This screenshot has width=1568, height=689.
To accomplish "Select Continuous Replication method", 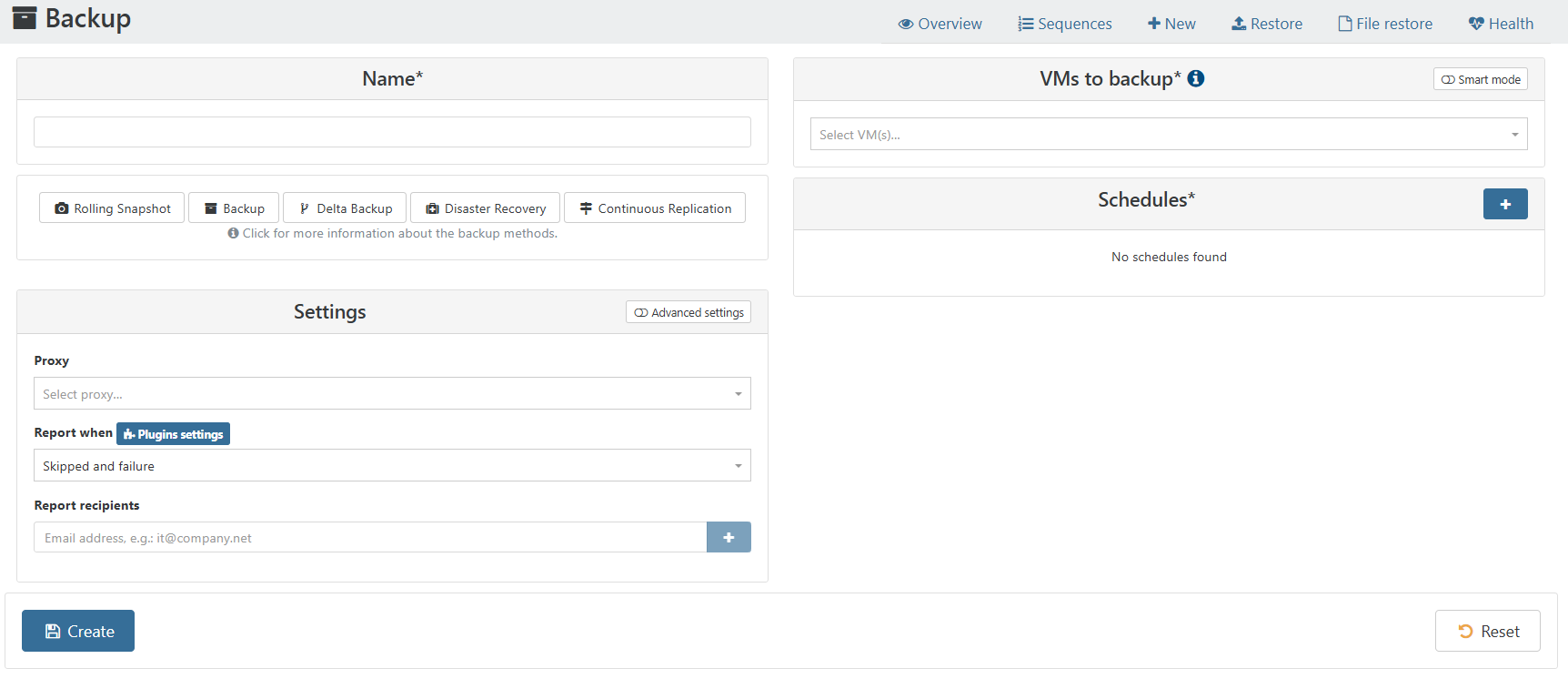I will (655, 208).
